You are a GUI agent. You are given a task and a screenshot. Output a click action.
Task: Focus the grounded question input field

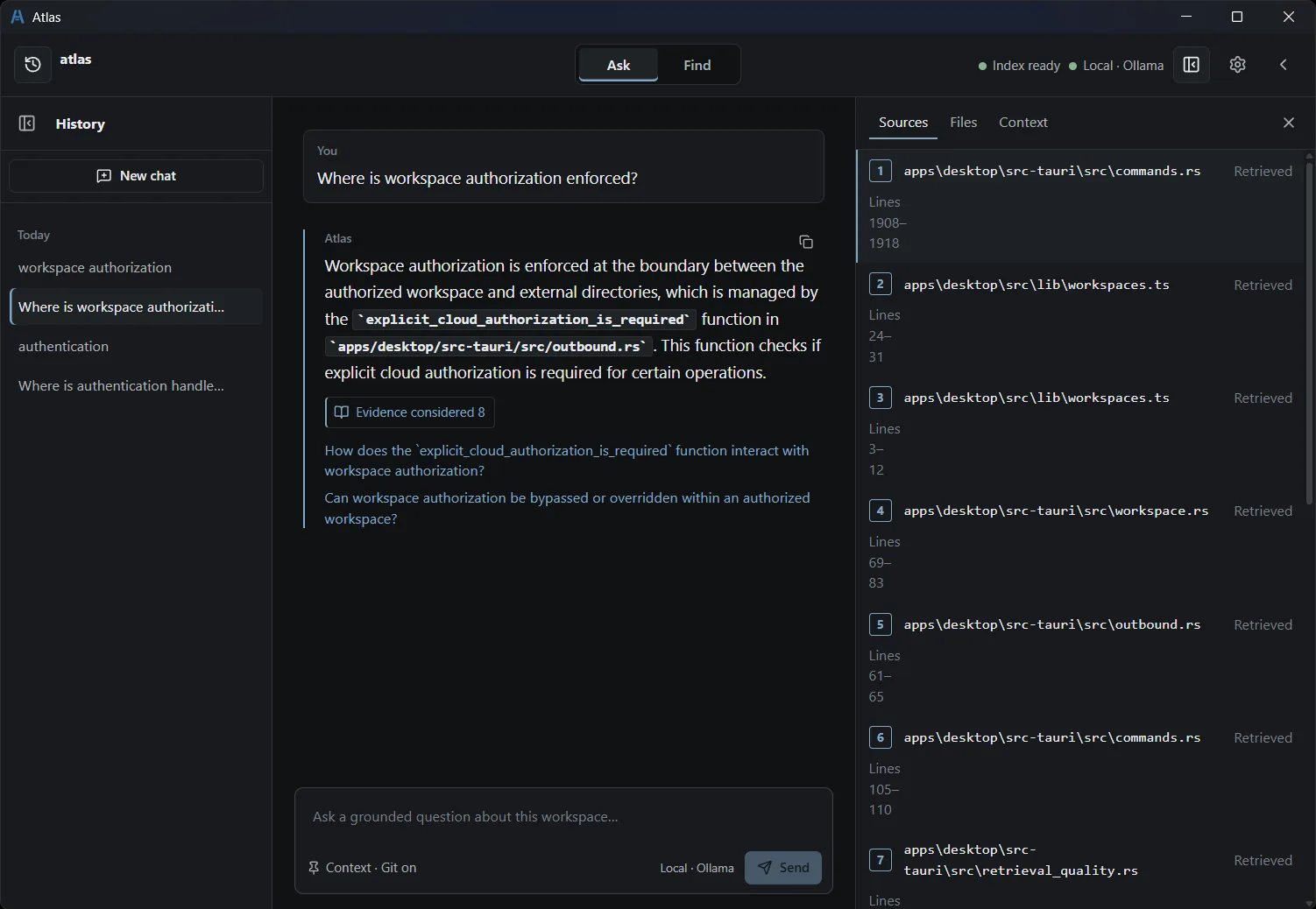coord(563,817)
